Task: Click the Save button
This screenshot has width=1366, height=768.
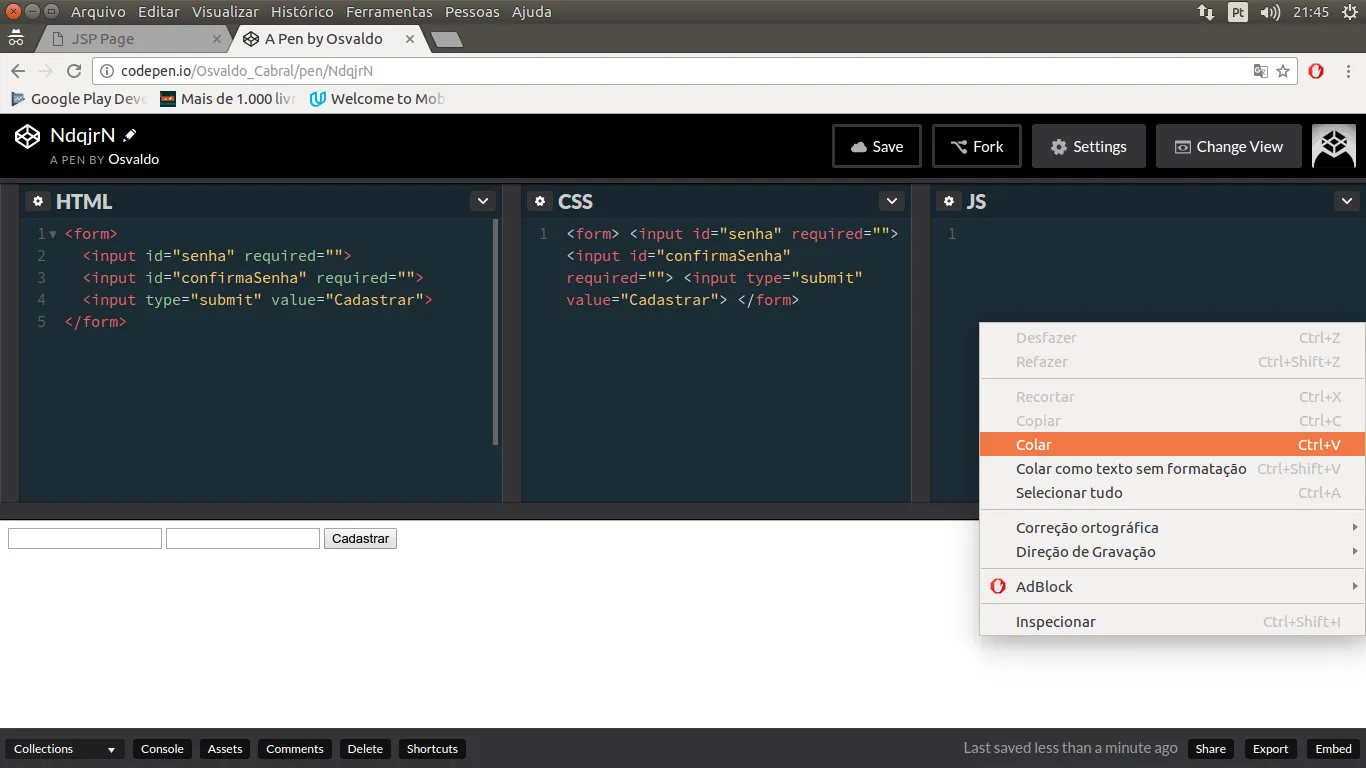Action: click(x=877, y=146)
